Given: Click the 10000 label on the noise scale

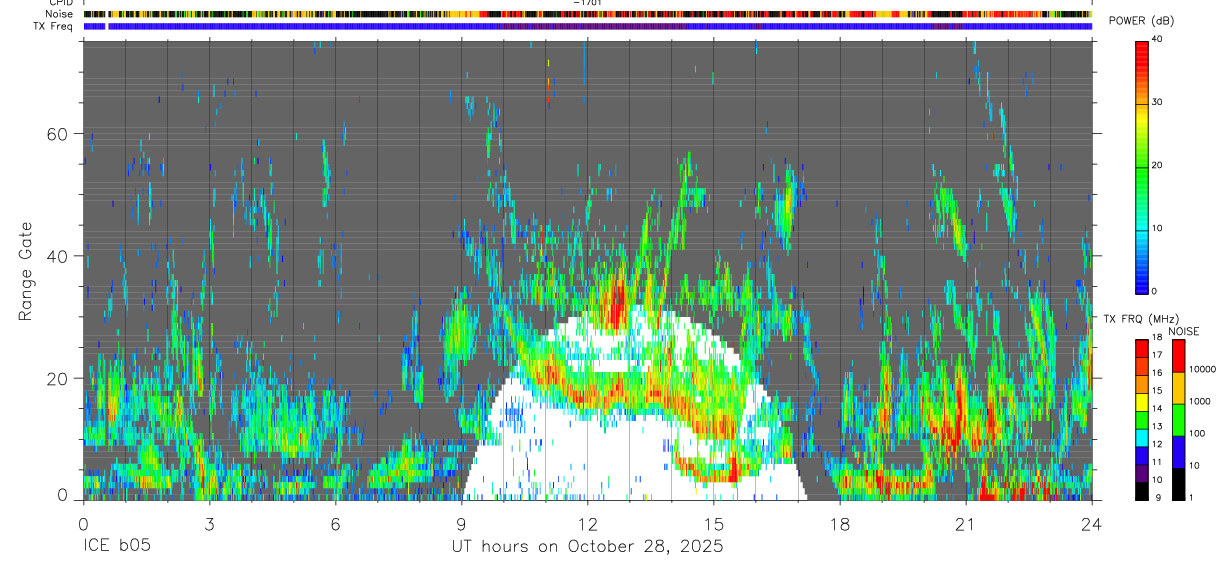Looking at the screenshot, I should 1203,369.
